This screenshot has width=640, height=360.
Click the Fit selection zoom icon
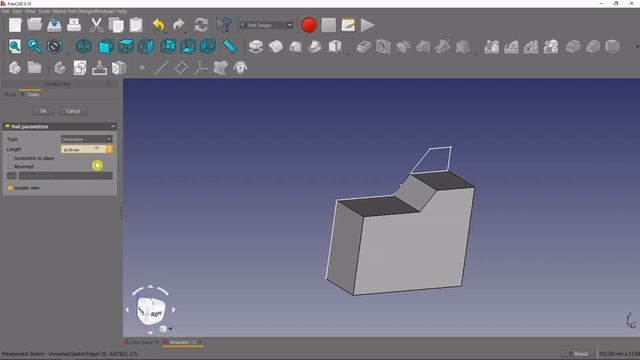click(x=34, y=47)
